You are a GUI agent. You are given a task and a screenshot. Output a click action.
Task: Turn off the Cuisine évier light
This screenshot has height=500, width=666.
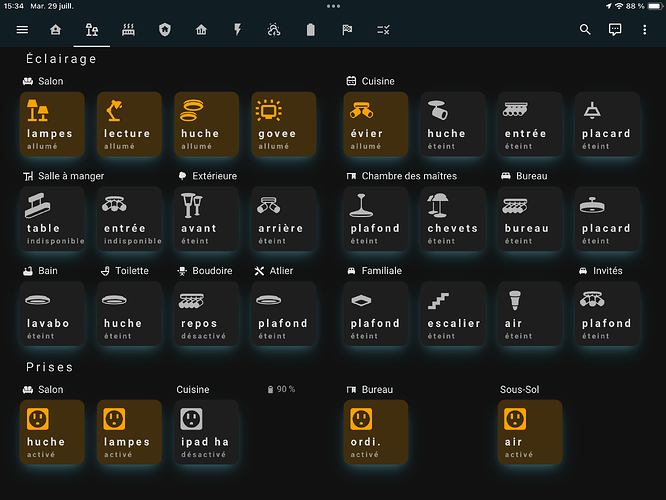click(x=375, y=124)
